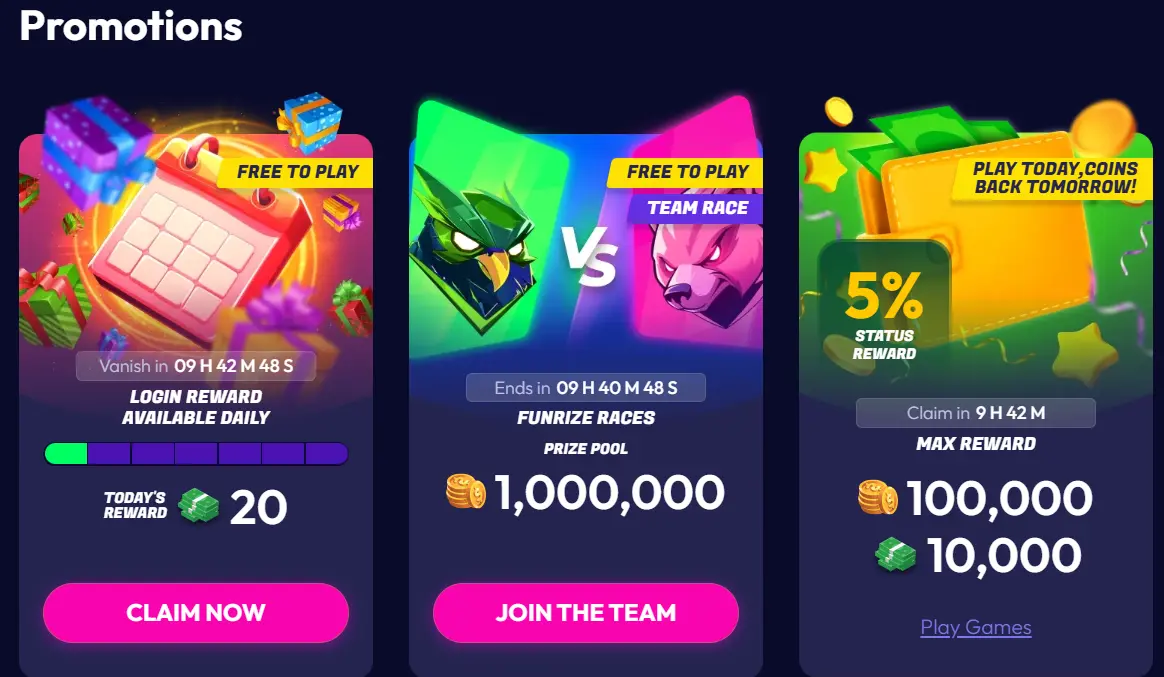The width and height of the screenshot is (1164, 677).
Task: Click the 5% Status Reward badge
Action: tap(883, 304)
